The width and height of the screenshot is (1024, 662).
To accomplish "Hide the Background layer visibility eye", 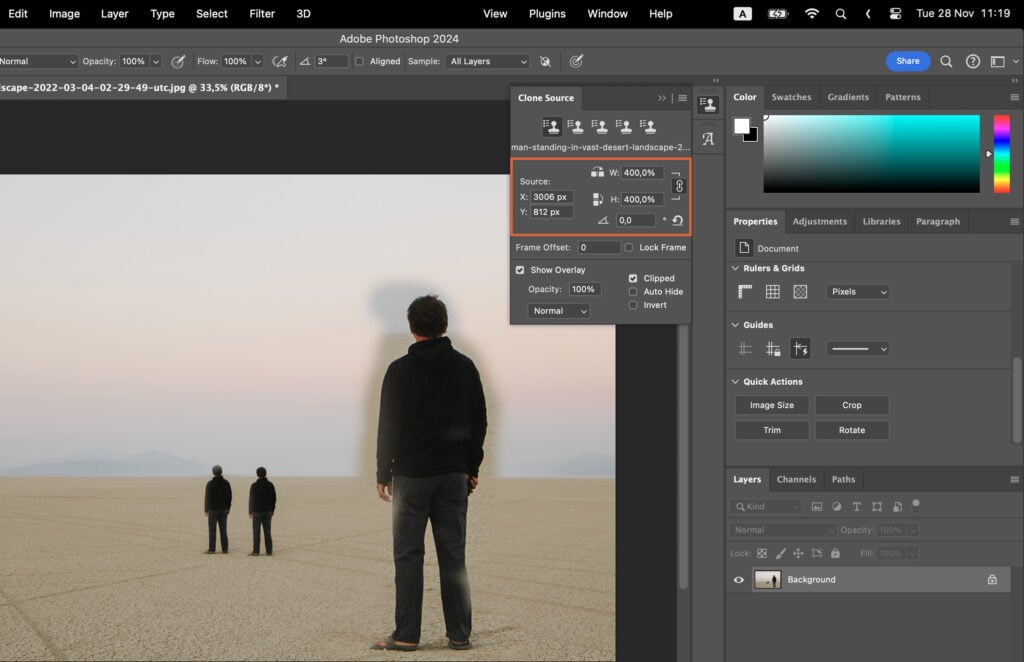I will coord(738,580).
